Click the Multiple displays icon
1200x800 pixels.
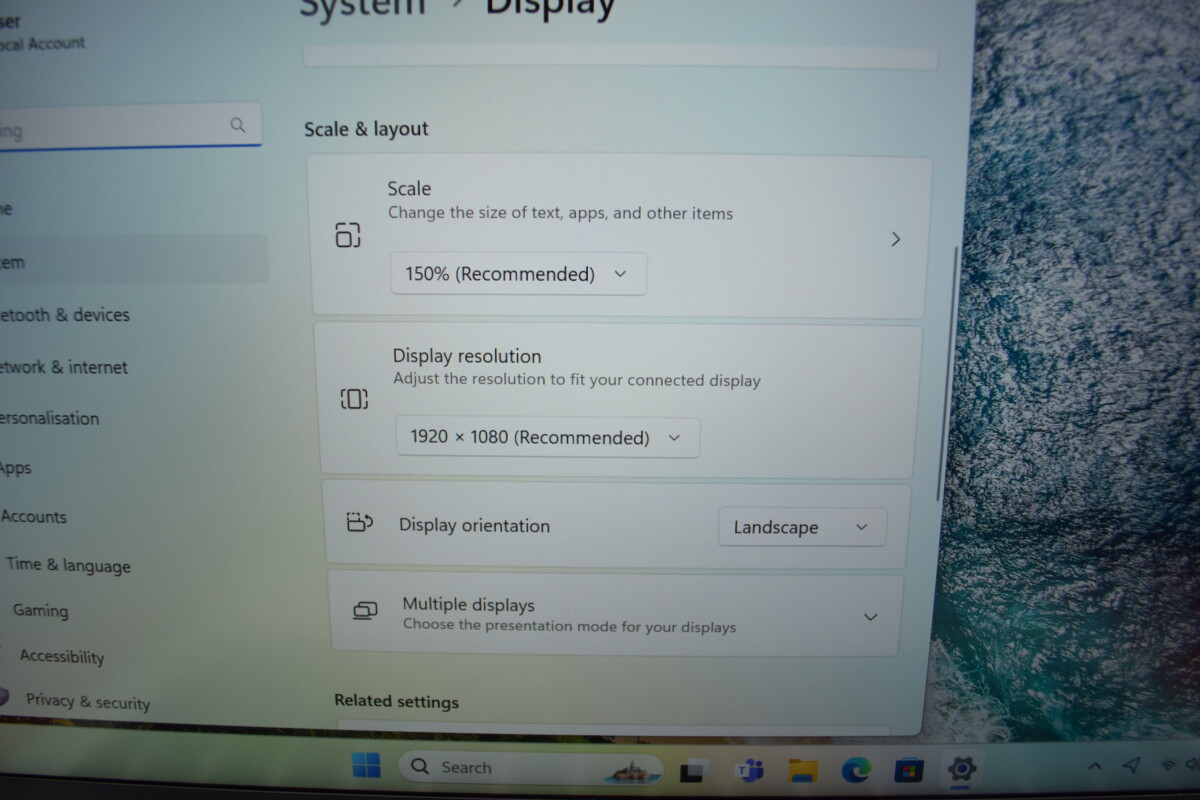pyautogui.click(x=366, y=610)
